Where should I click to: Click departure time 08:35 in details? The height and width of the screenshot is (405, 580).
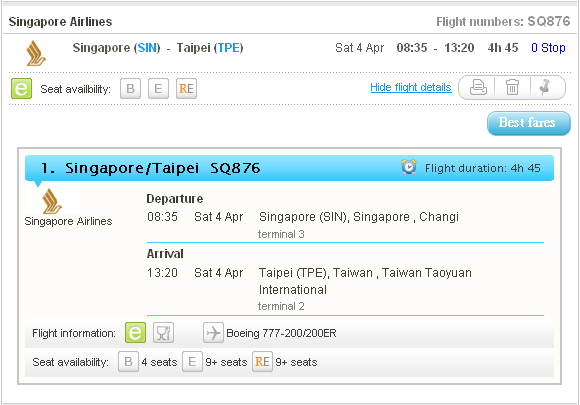162,217
